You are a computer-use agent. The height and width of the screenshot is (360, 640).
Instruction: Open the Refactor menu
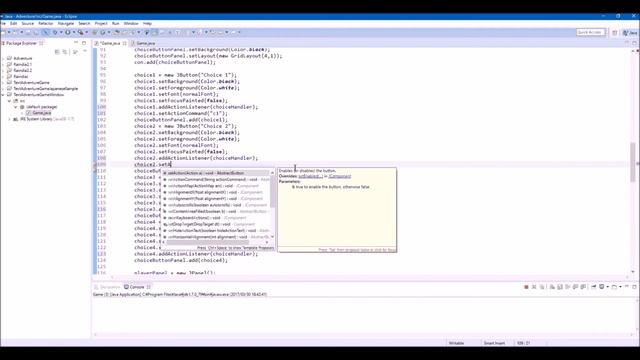[46, 24]
